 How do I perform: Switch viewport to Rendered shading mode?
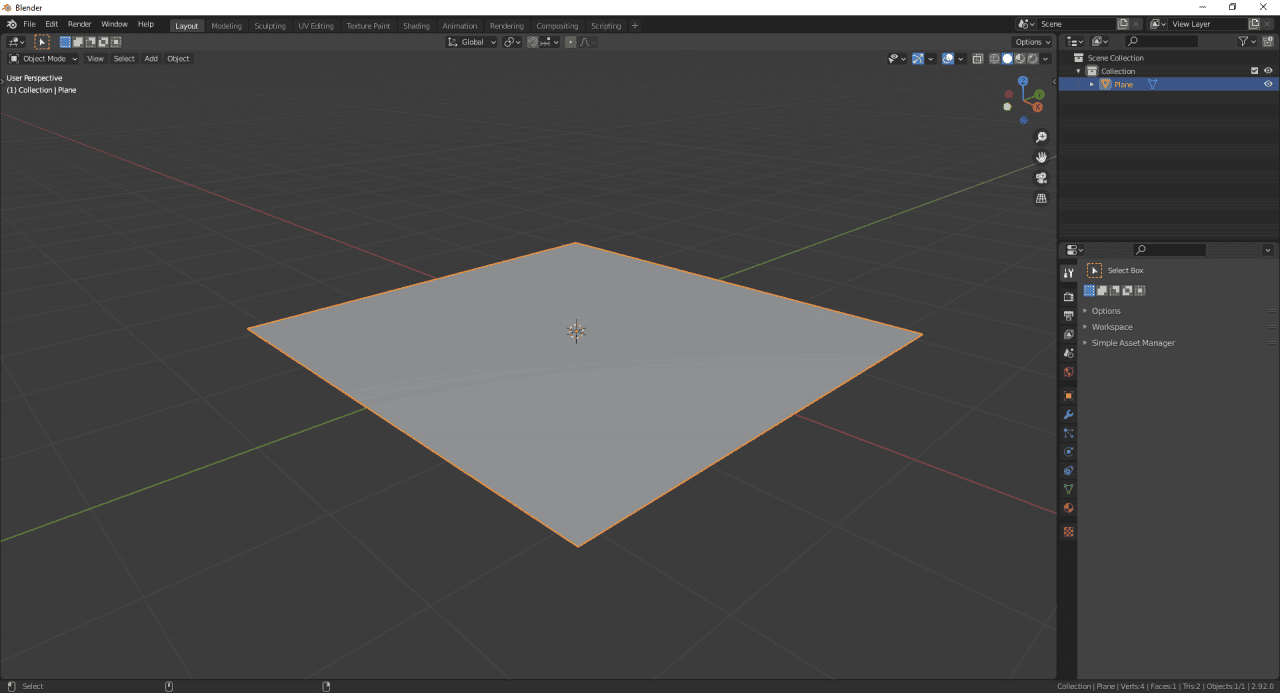(x=1032, y=58)
